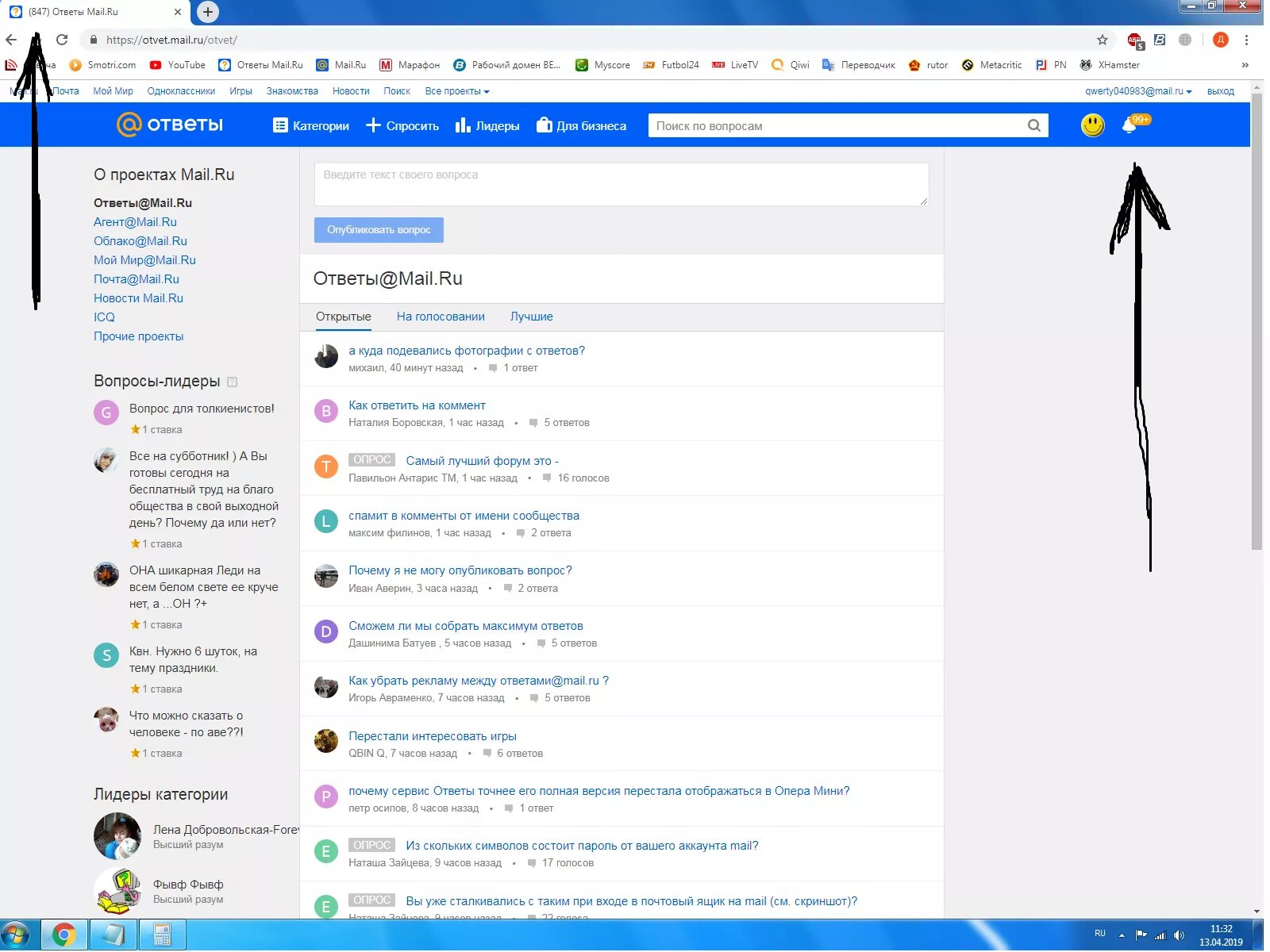Open the Metacritic bookmark
This screenshot has height=952, width=1270.
[991, 65]
